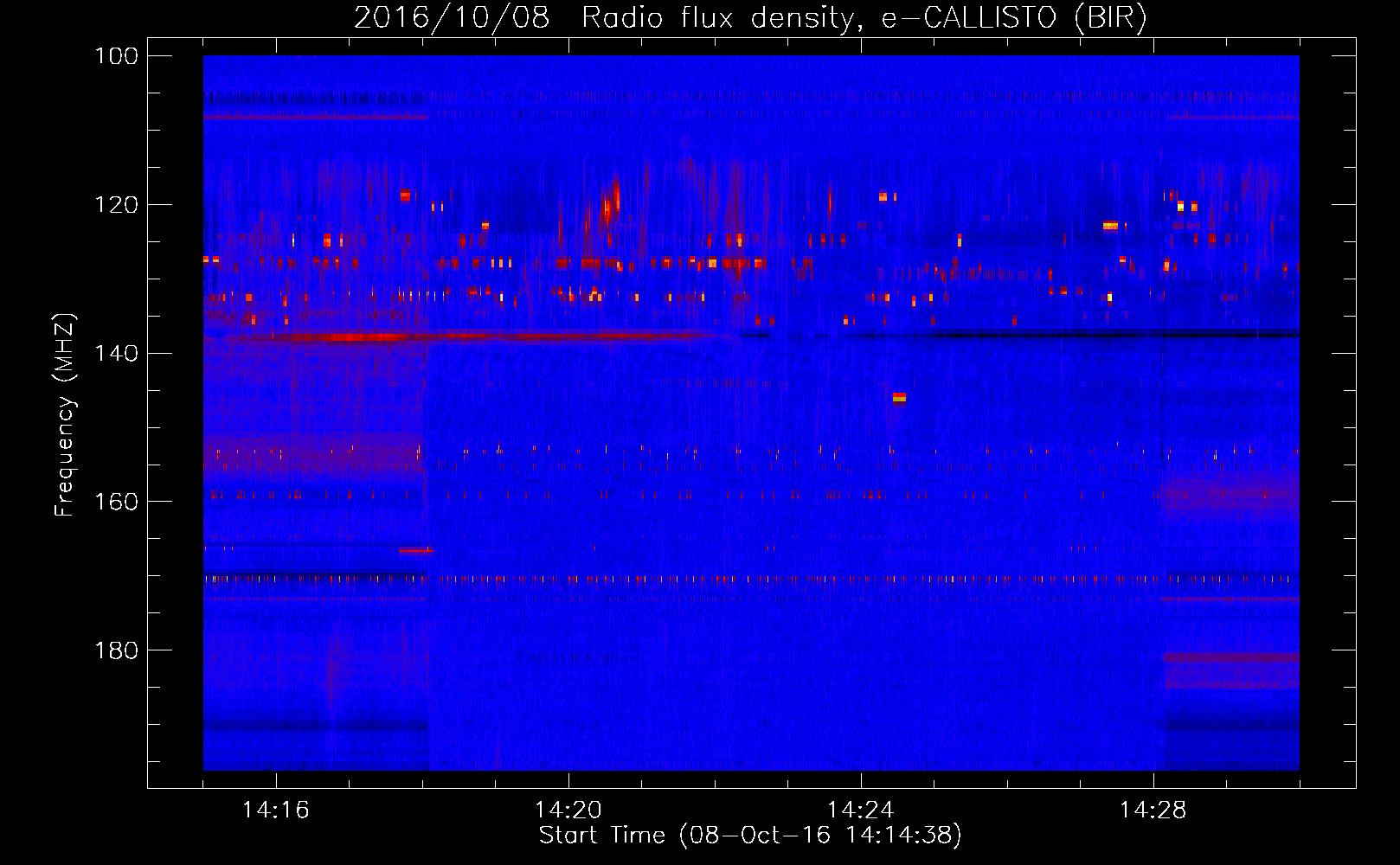Click the 14:28 time tick label
Viewport: 1400px width, 865px height.
click(x=1153, y=810)
